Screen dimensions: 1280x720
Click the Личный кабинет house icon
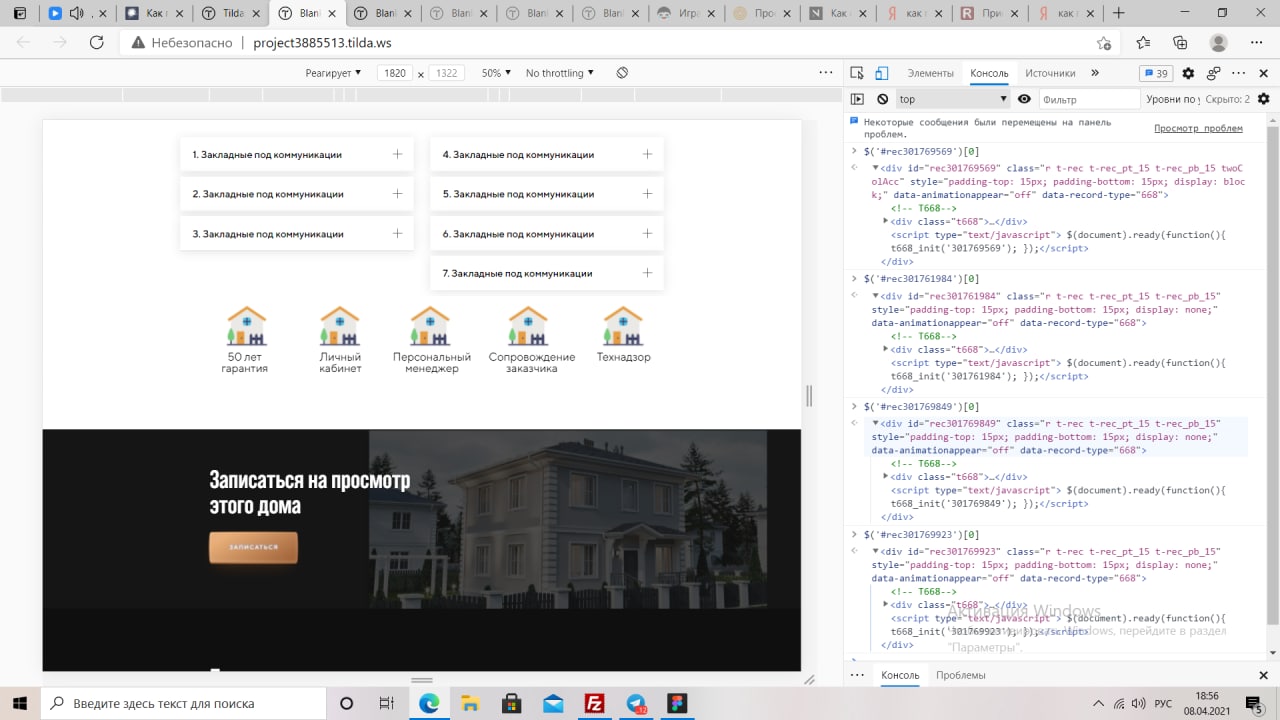(x=340, y=326)
